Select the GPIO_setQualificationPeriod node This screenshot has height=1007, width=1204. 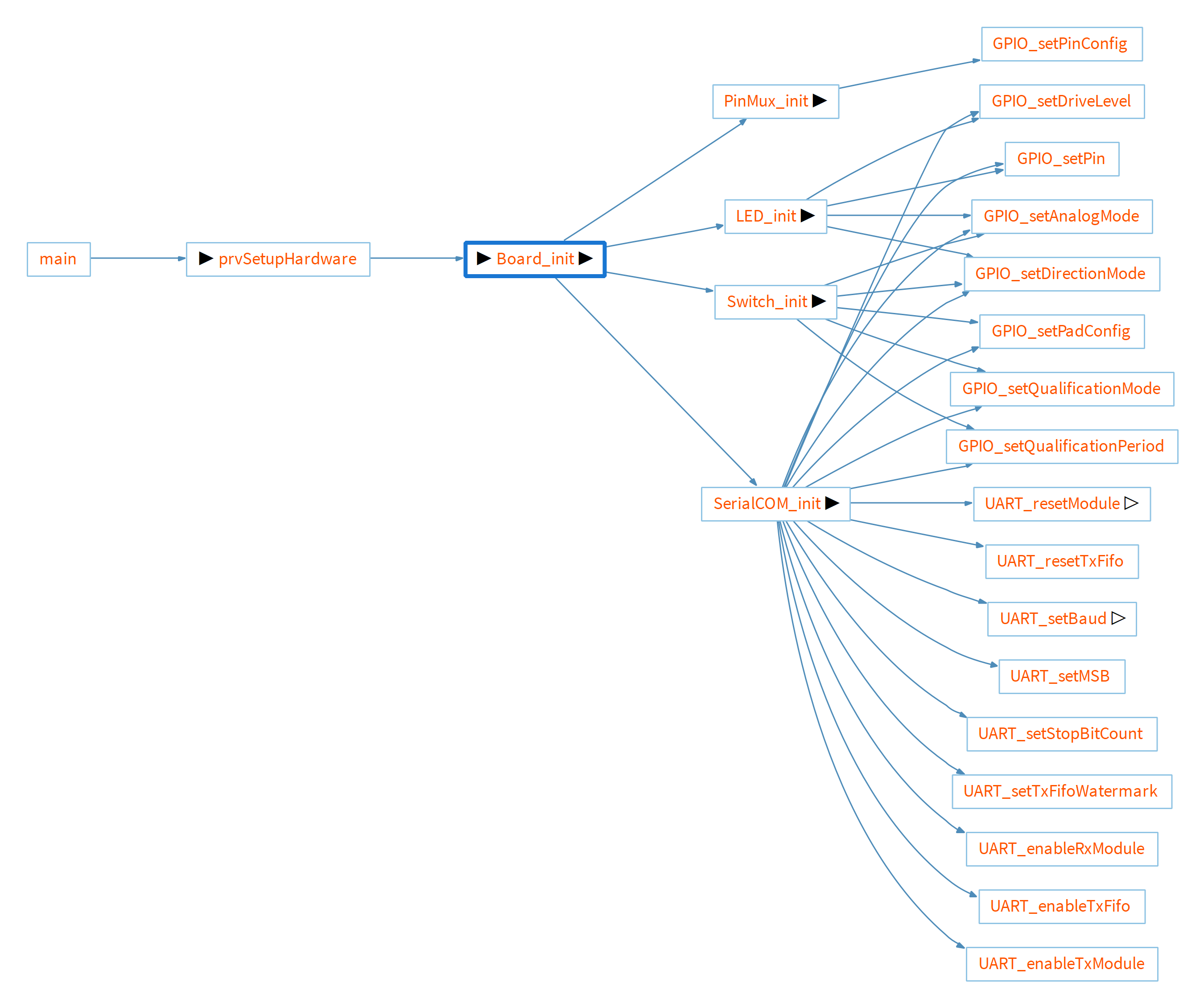tap(1061, 447)
